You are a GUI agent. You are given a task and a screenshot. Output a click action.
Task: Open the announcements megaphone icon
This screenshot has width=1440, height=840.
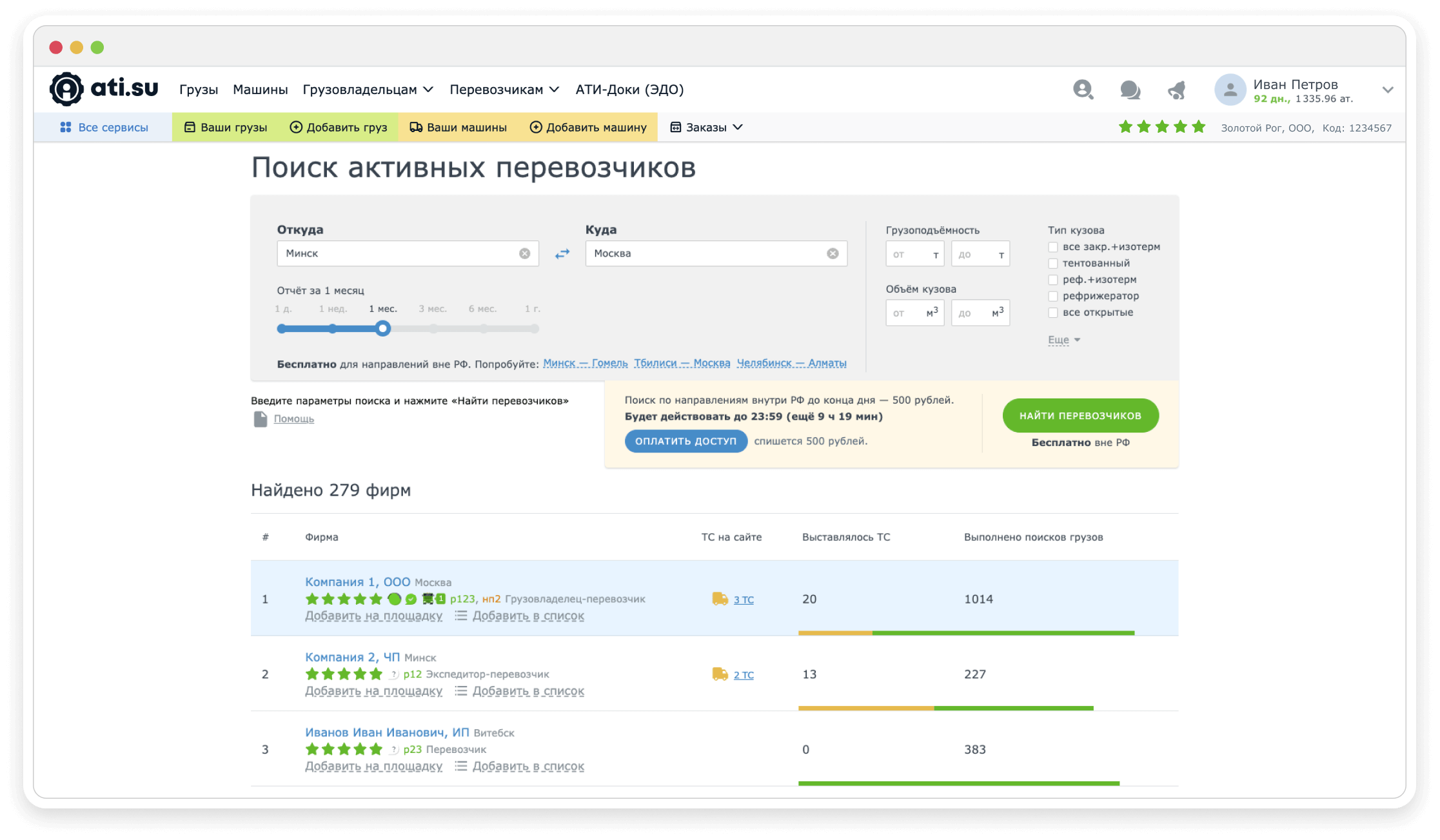tap(1177, 90)
